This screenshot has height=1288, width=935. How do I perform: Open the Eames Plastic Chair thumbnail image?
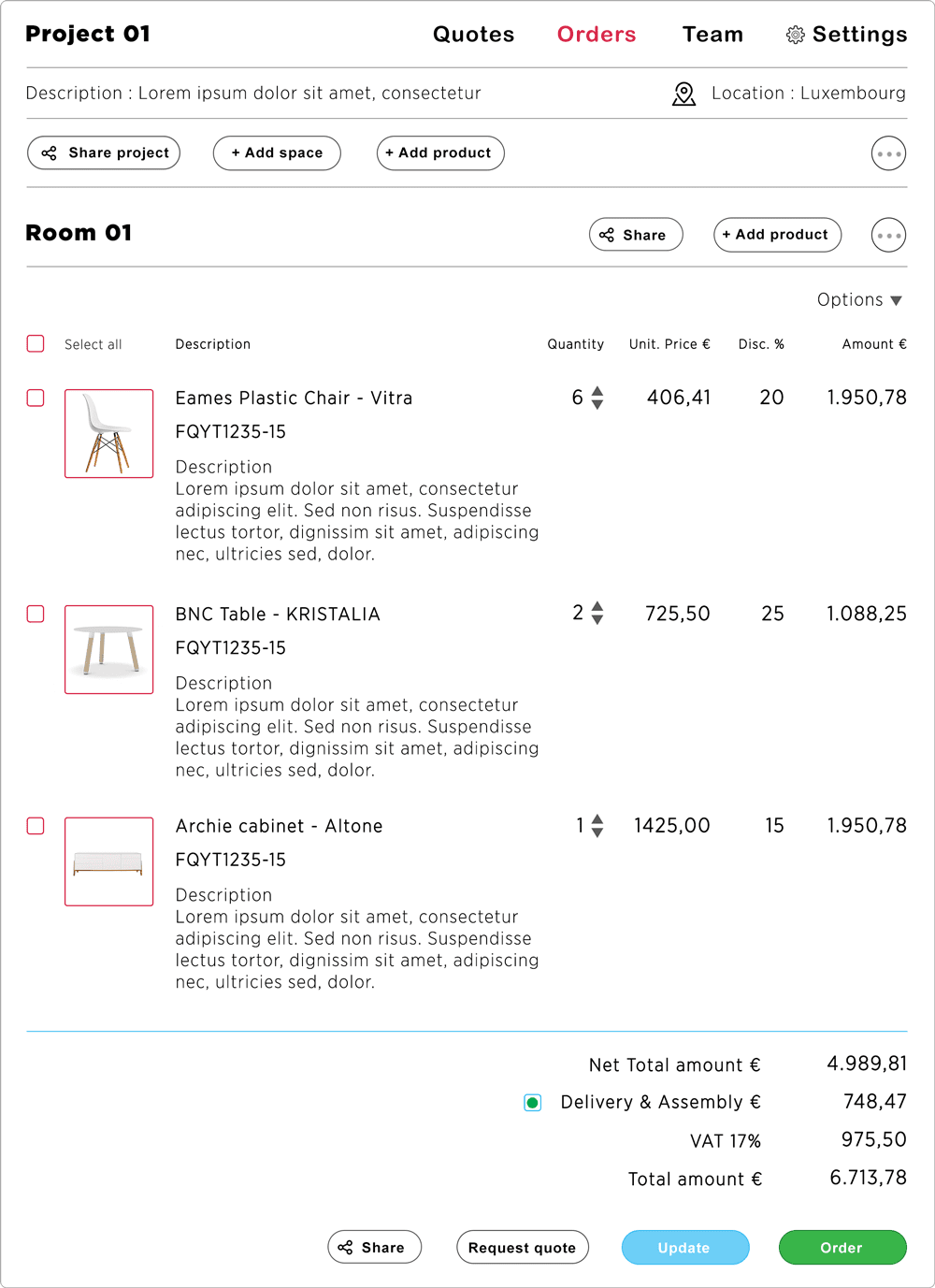pyautogui.click(x=108, y=433)
